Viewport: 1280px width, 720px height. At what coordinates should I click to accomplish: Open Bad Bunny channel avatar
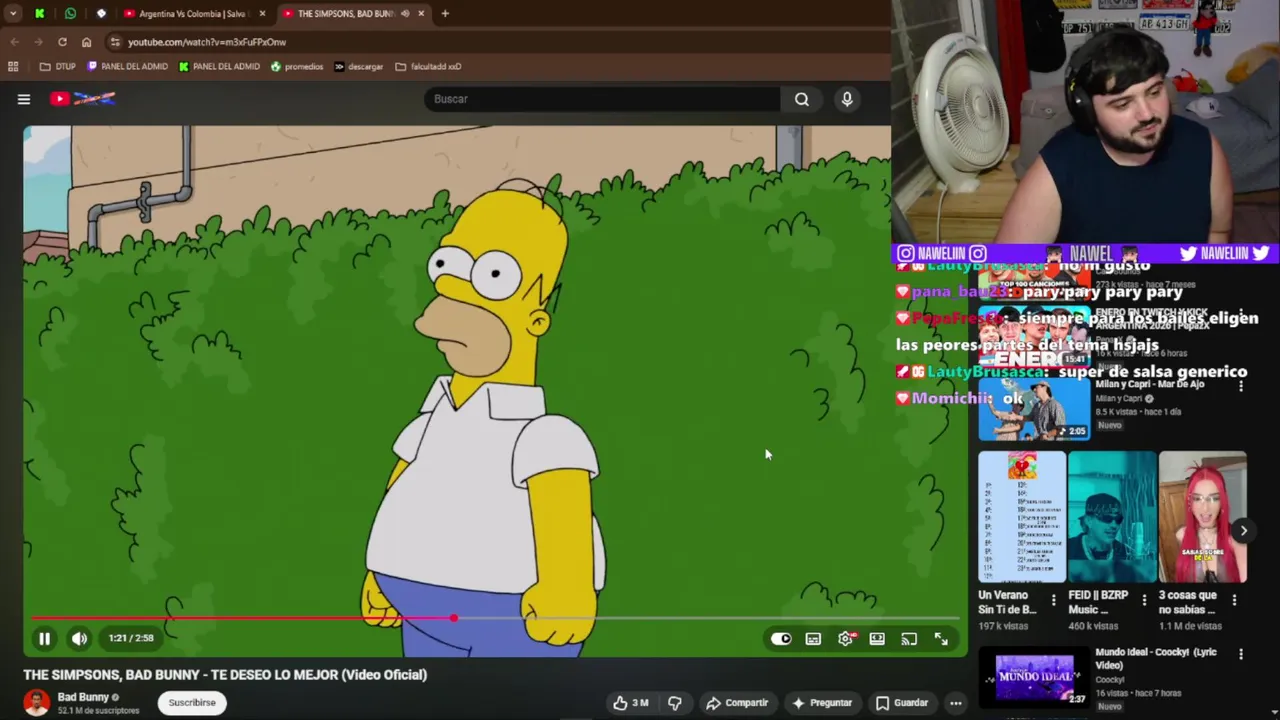(37, 703)
